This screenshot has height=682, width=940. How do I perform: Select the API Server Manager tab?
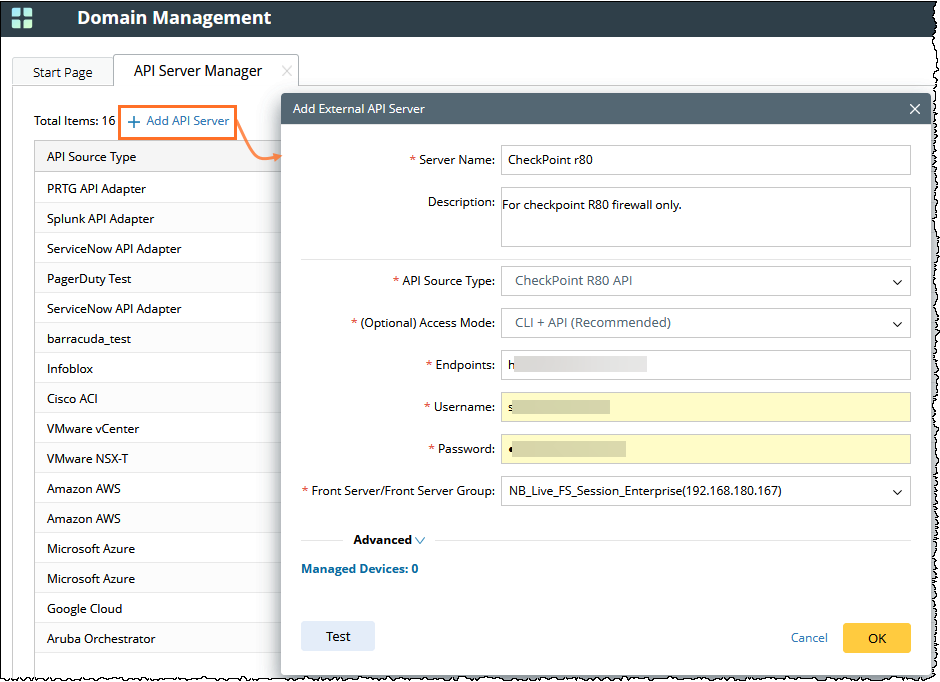click(197, 71)
